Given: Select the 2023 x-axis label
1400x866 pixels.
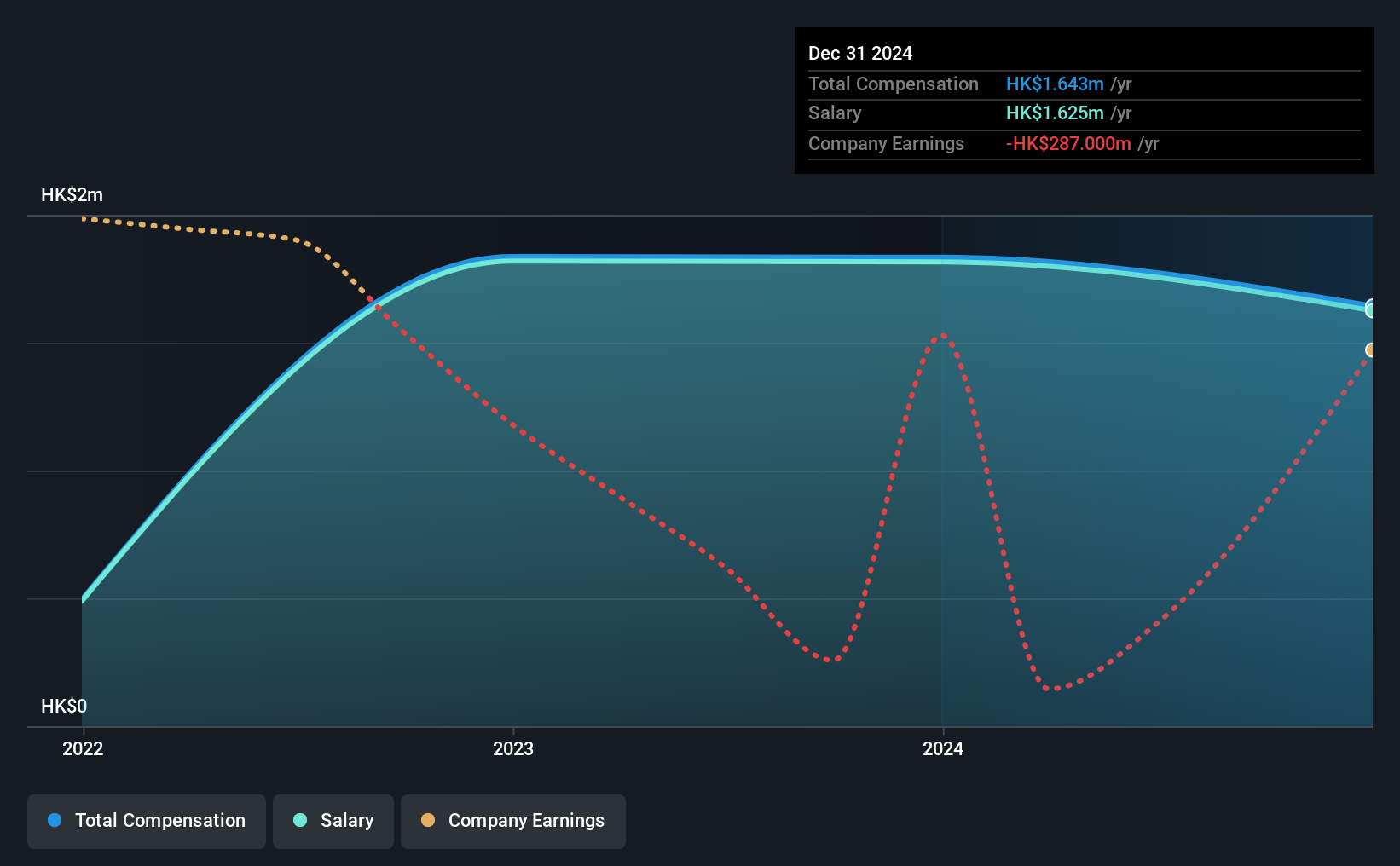Looking at the screenshot, I should pyautogui.click(x=513, y=748).
